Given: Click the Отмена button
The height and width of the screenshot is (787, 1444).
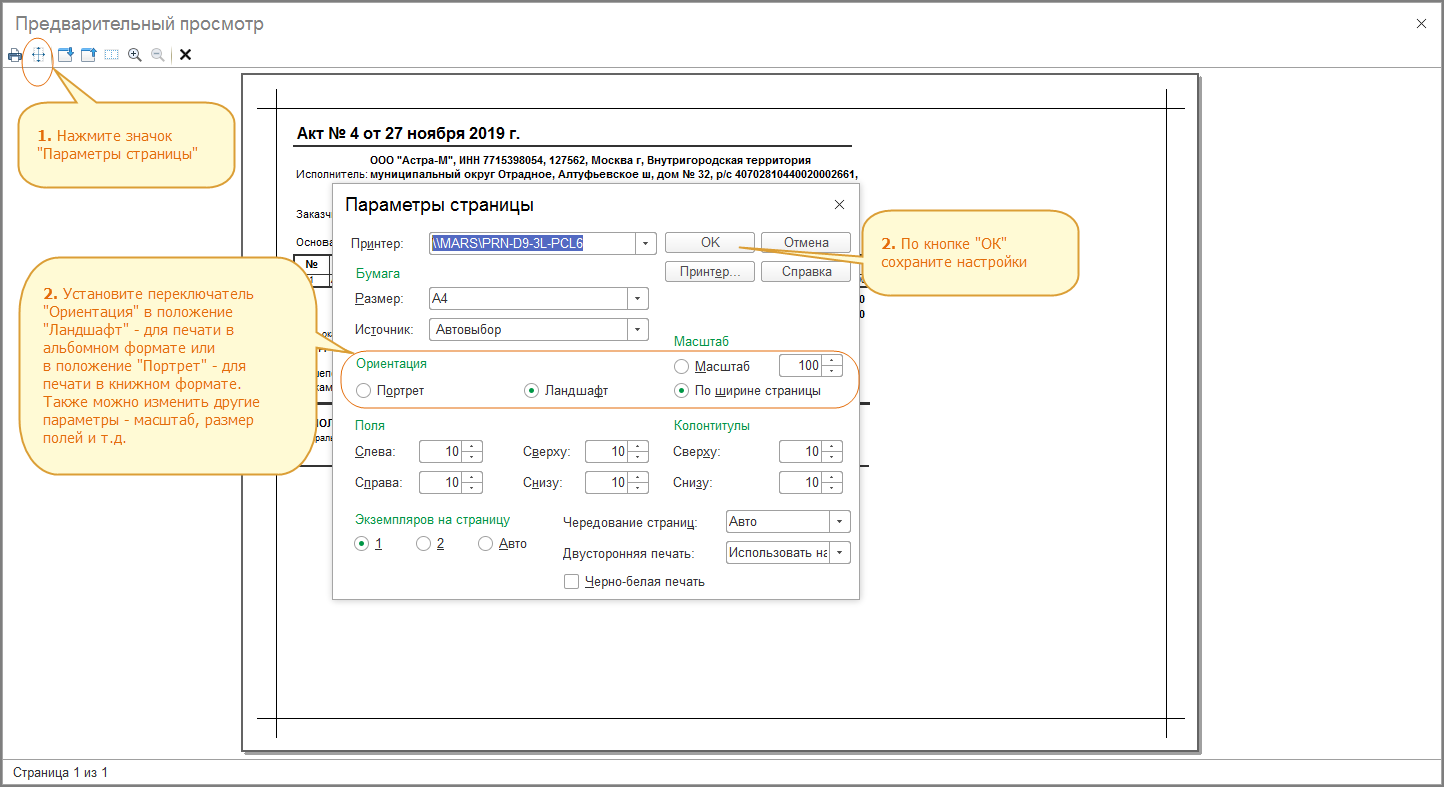Looking at the screenshot, I should tap(806, 242).
